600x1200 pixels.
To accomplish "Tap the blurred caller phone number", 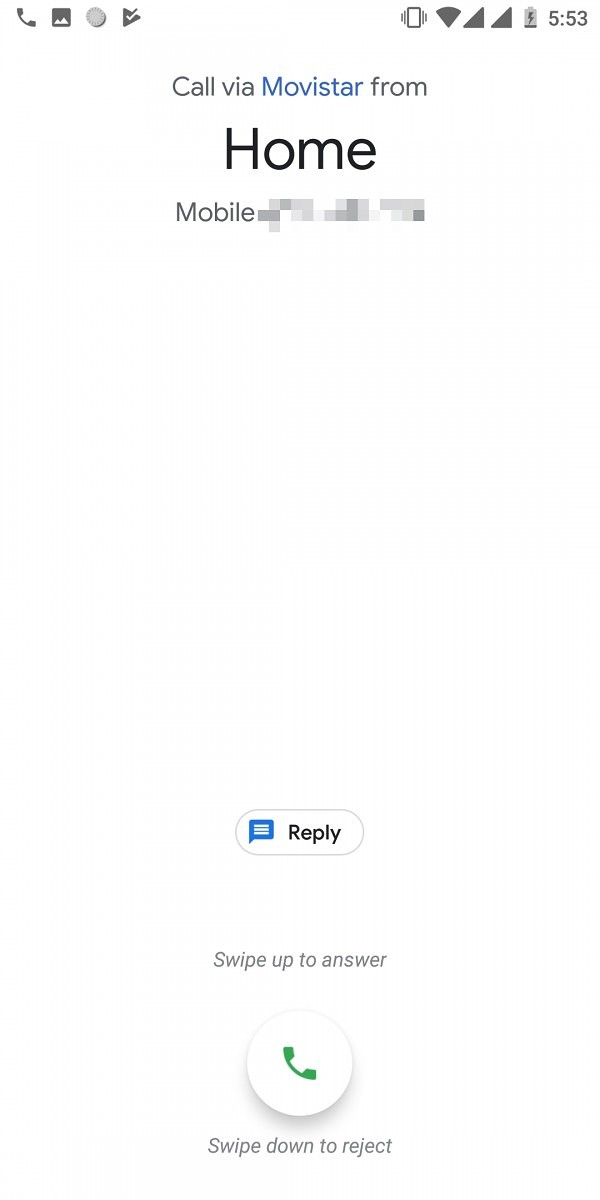I will pyautogui.click(x=341, y=211).
